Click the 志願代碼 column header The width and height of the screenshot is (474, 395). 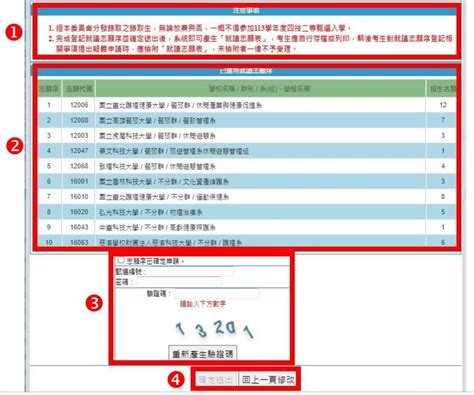pos(79,89)
